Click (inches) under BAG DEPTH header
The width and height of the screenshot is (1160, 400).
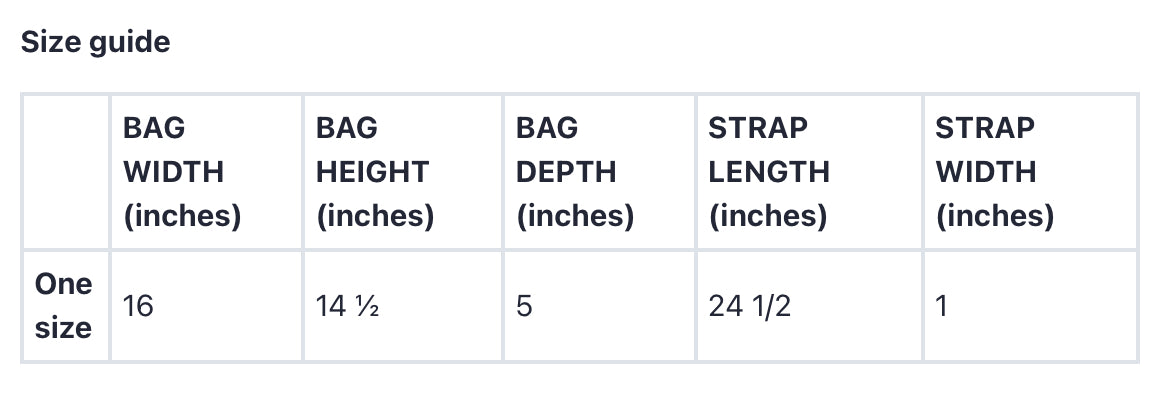[x=575, y=216]
